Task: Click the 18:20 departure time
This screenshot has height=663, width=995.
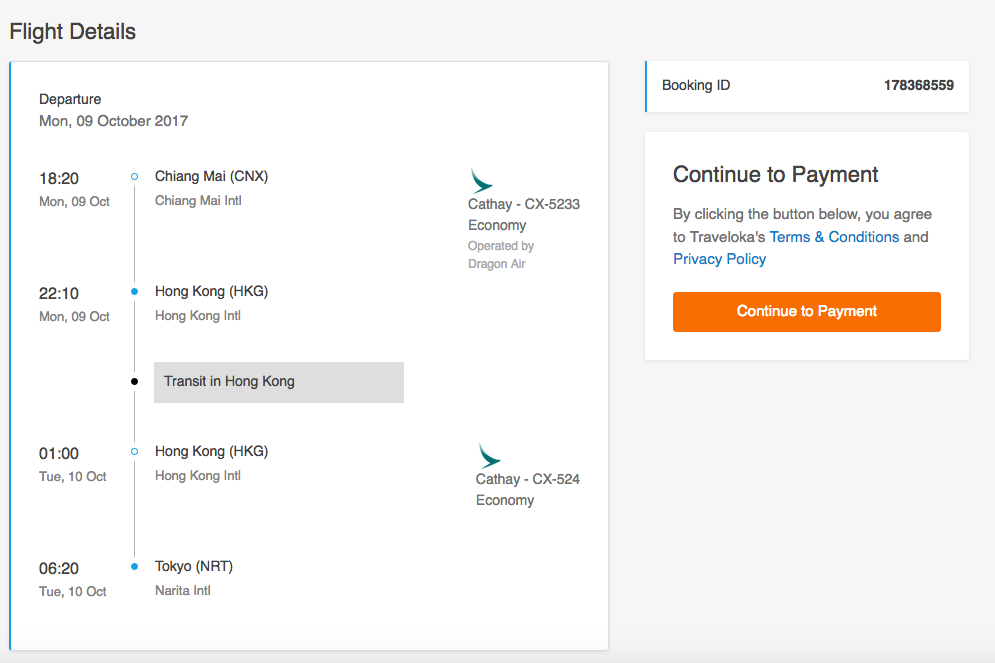Action: pyautogui.click(x=59, y=179)
